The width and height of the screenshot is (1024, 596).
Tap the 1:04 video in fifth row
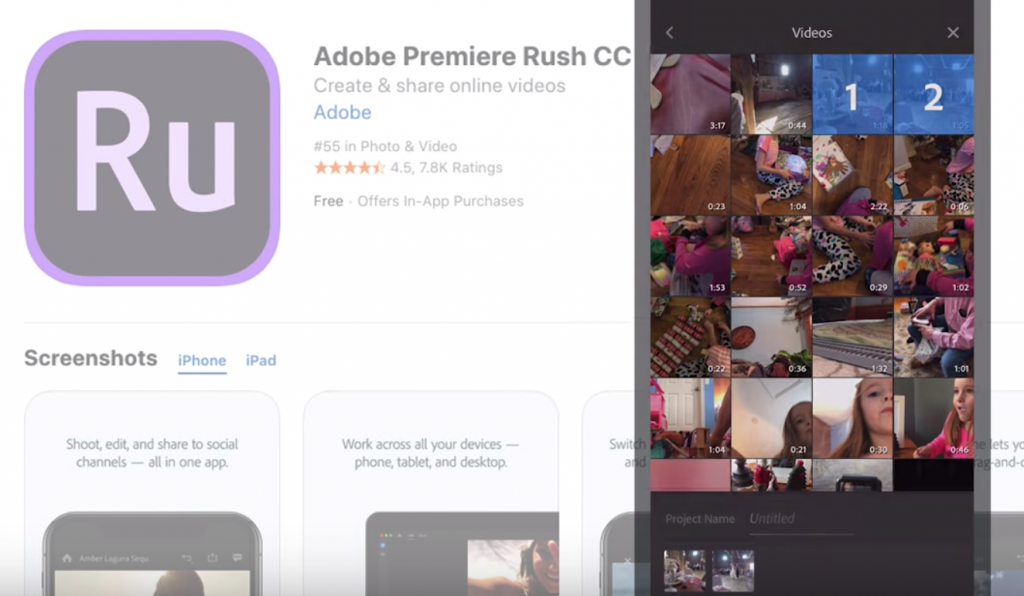(x=690, y=418)
